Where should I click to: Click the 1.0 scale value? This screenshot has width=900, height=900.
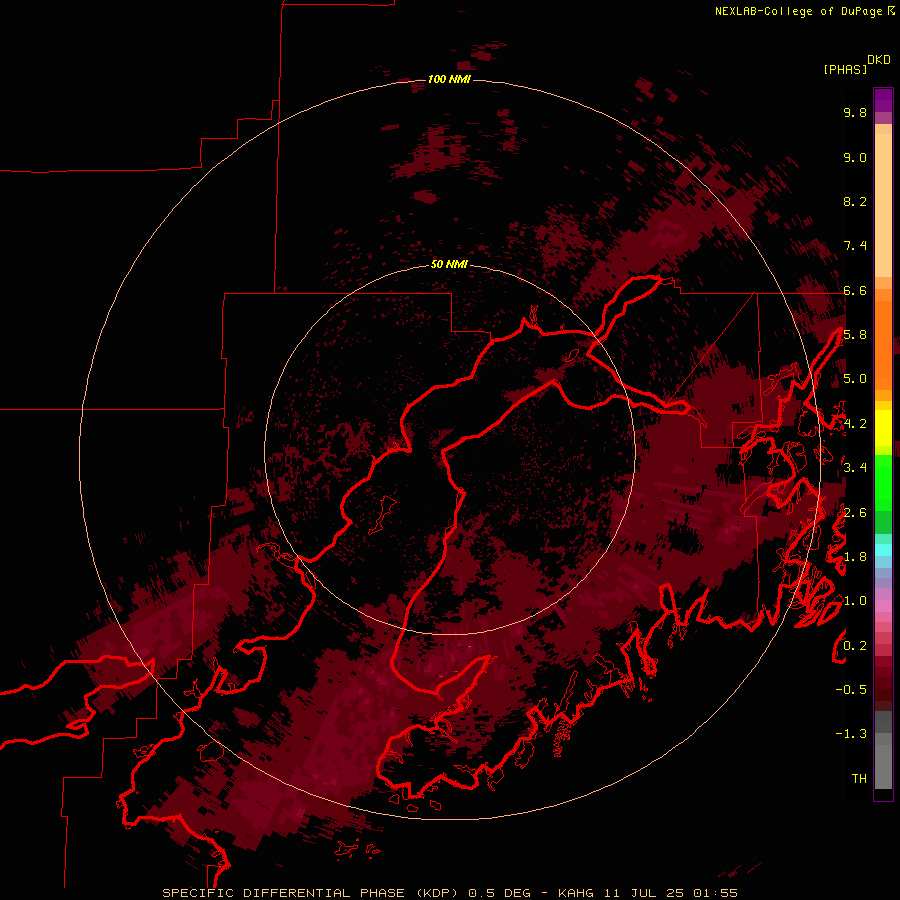click(855, 601)
